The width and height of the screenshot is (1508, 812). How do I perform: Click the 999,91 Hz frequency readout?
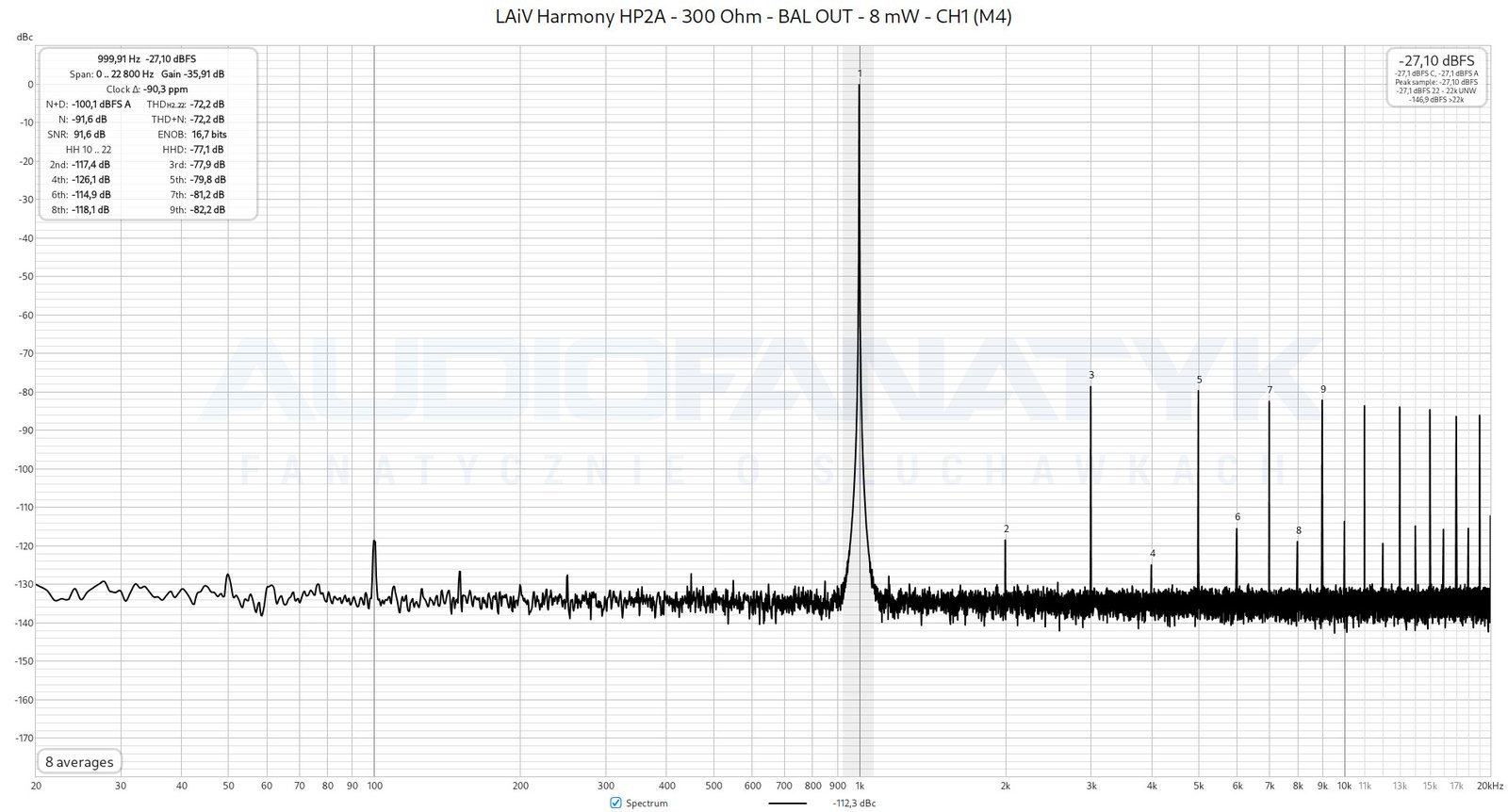[x=118, y=58]
